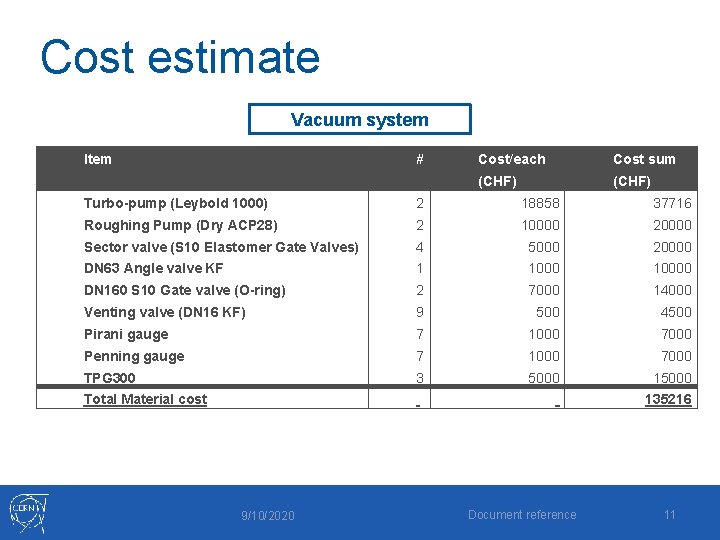Click TPG300 cost each 5000

(544, 378)
